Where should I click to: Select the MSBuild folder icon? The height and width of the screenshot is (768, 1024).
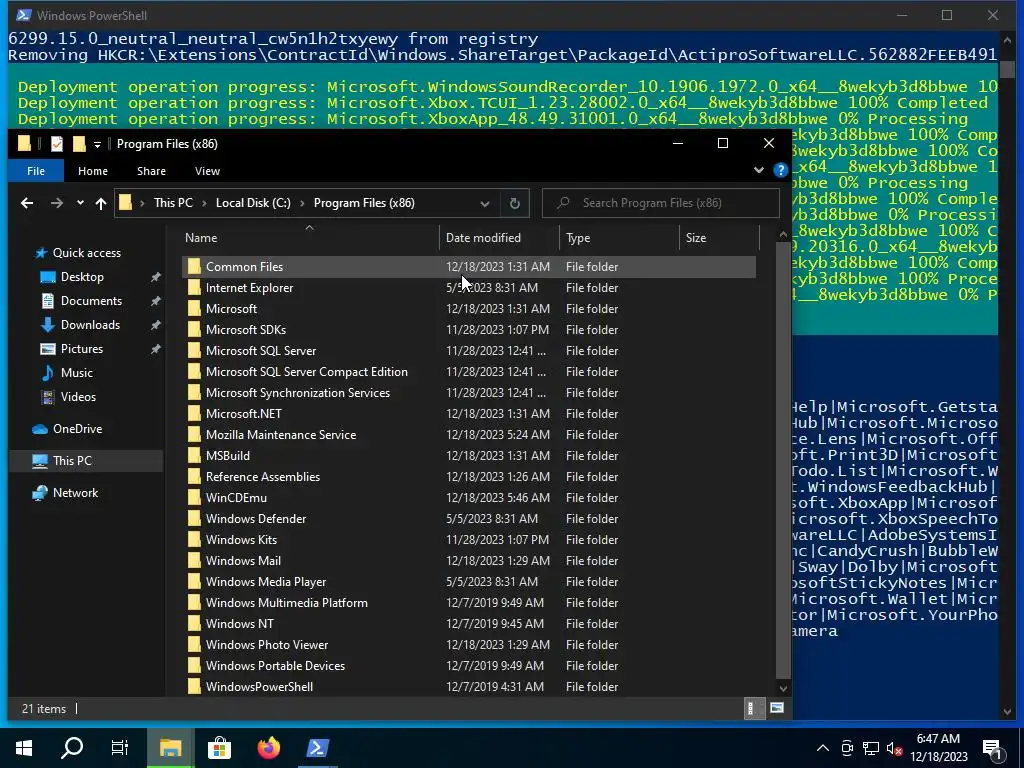click(194, 456)
